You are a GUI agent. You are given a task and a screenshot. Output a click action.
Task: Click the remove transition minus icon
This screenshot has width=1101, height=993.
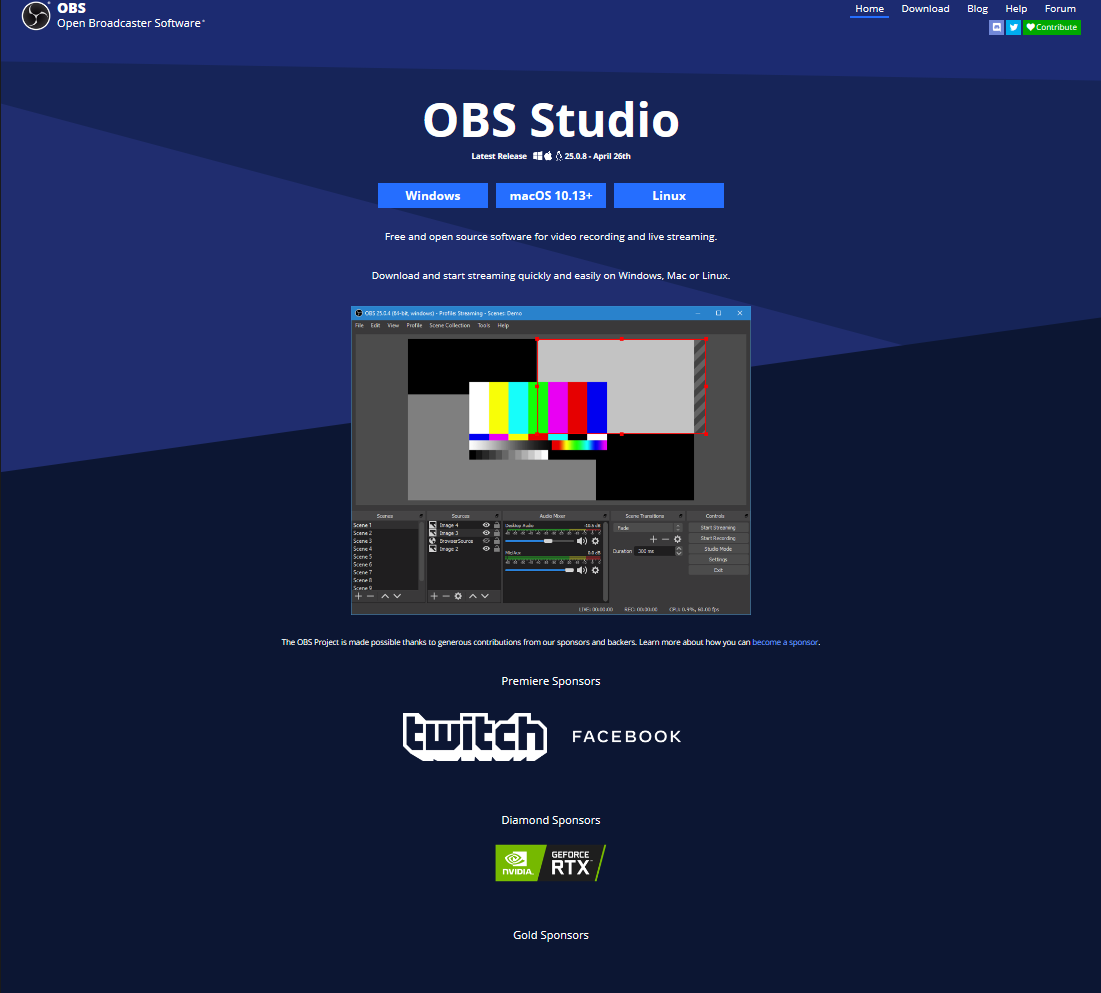tap(666, 539)
